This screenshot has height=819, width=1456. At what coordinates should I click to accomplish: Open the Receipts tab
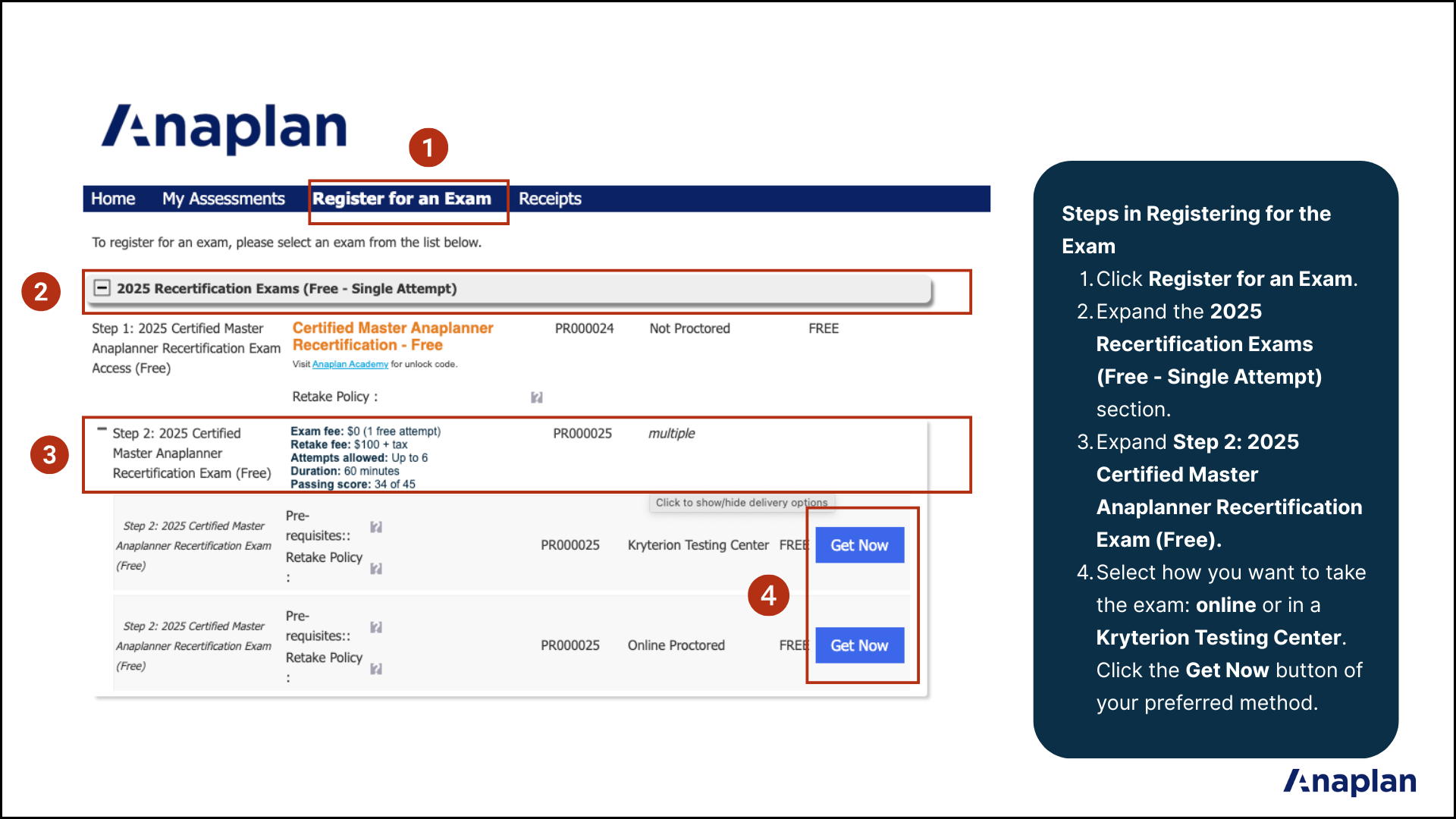(x=550, y=199)
